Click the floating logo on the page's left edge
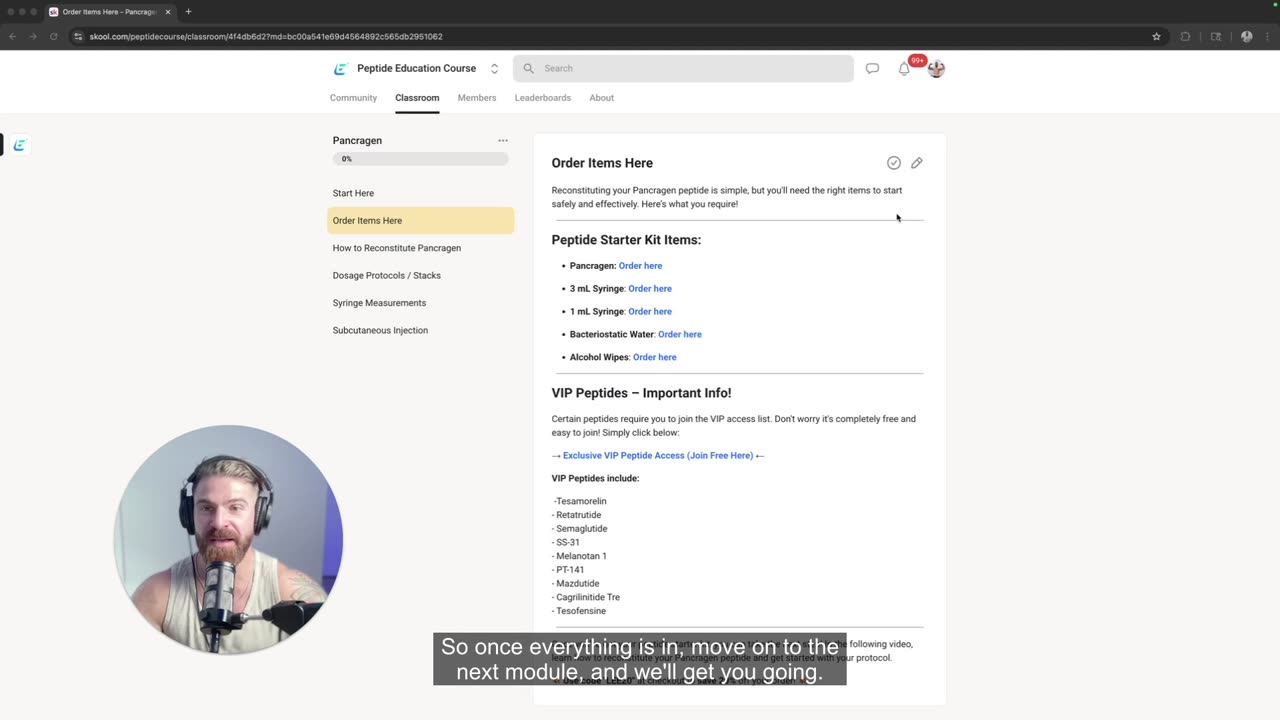The width and height of the screenshot is (1280, 720). click(18, 145)
